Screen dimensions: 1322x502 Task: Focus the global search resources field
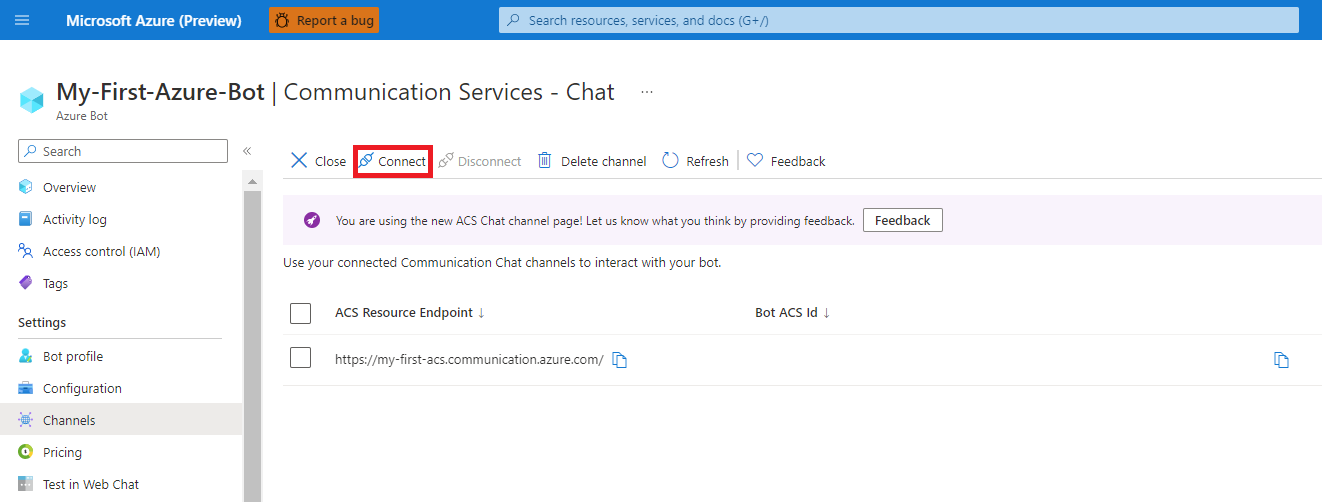point(899,20)
